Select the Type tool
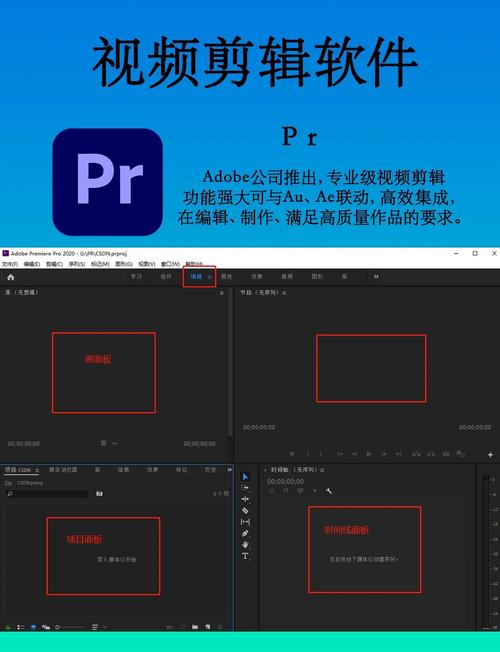Screen dimensions: 500x652 pyautogui.click(x=245, y=556)
